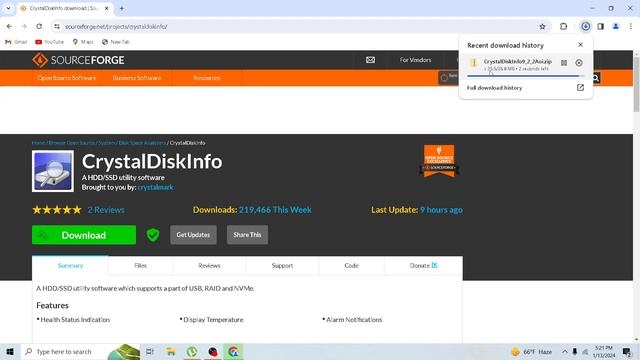Viewport: 640px width, 360px height.
Task: Open Task View on the taskbar
Action: click(x=150, y=351)
